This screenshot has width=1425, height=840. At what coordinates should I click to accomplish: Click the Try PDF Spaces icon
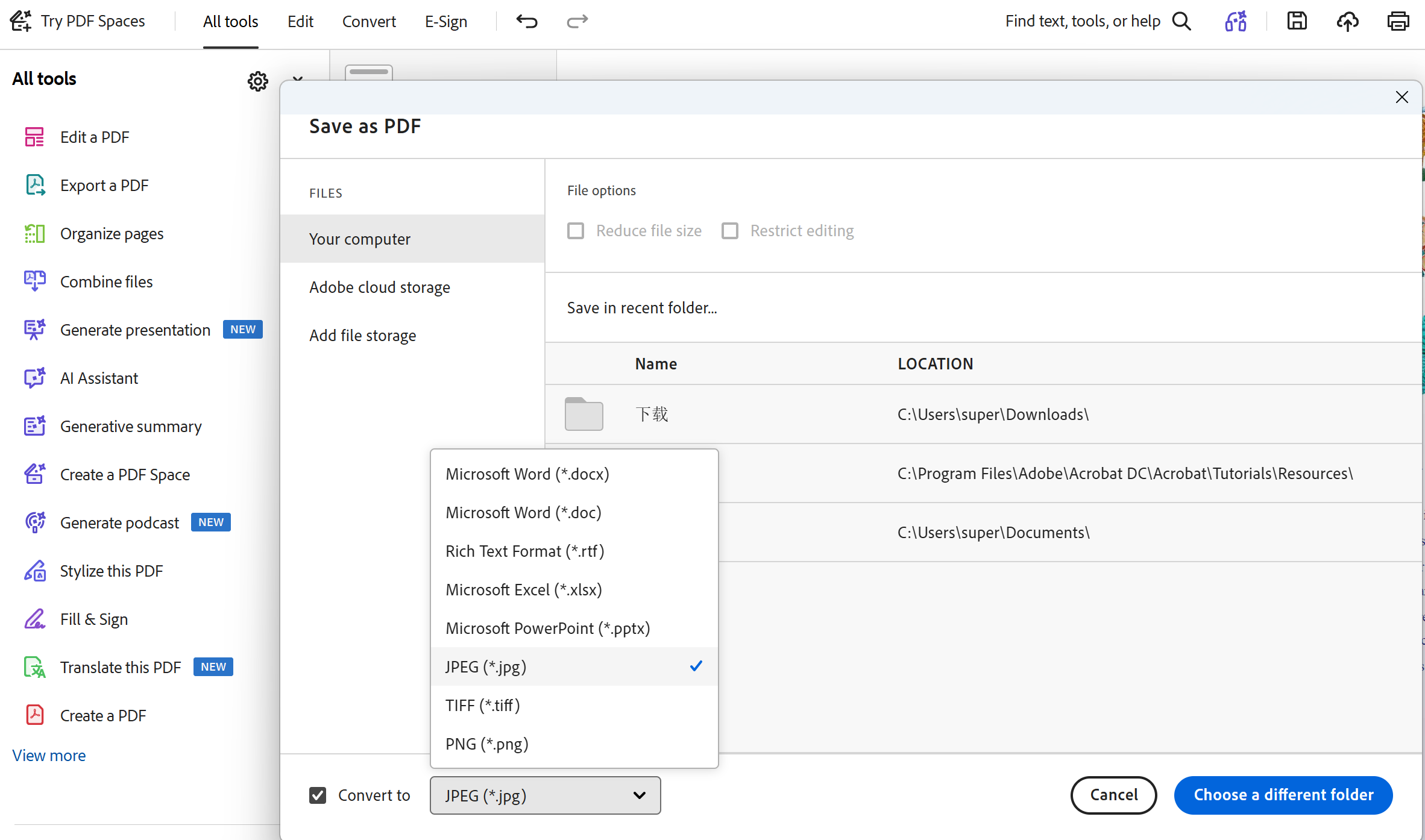(x=20, y=21)
